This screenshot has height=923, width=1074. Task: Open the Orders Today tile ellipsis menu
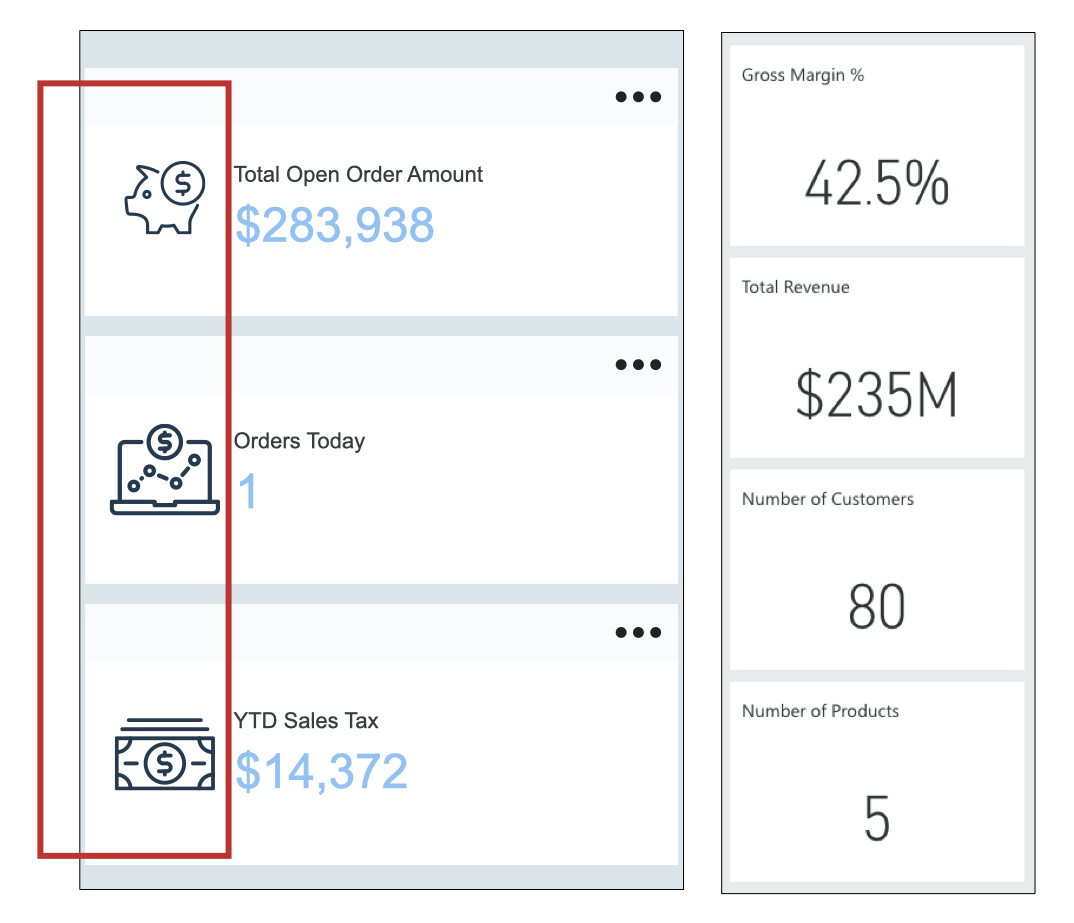638,365
